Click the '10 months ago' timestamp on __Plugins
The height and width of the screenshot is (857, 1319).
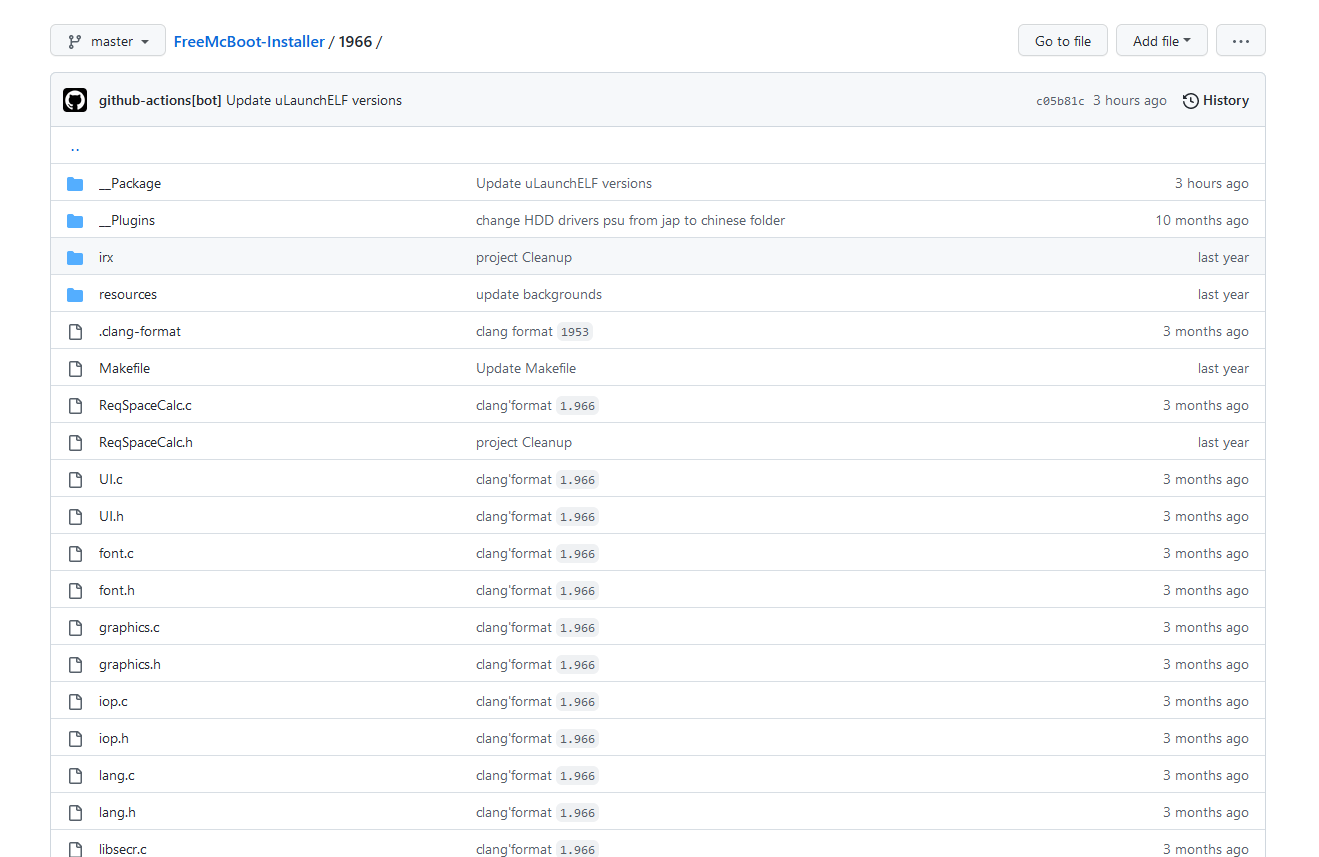click(1202, 220)
